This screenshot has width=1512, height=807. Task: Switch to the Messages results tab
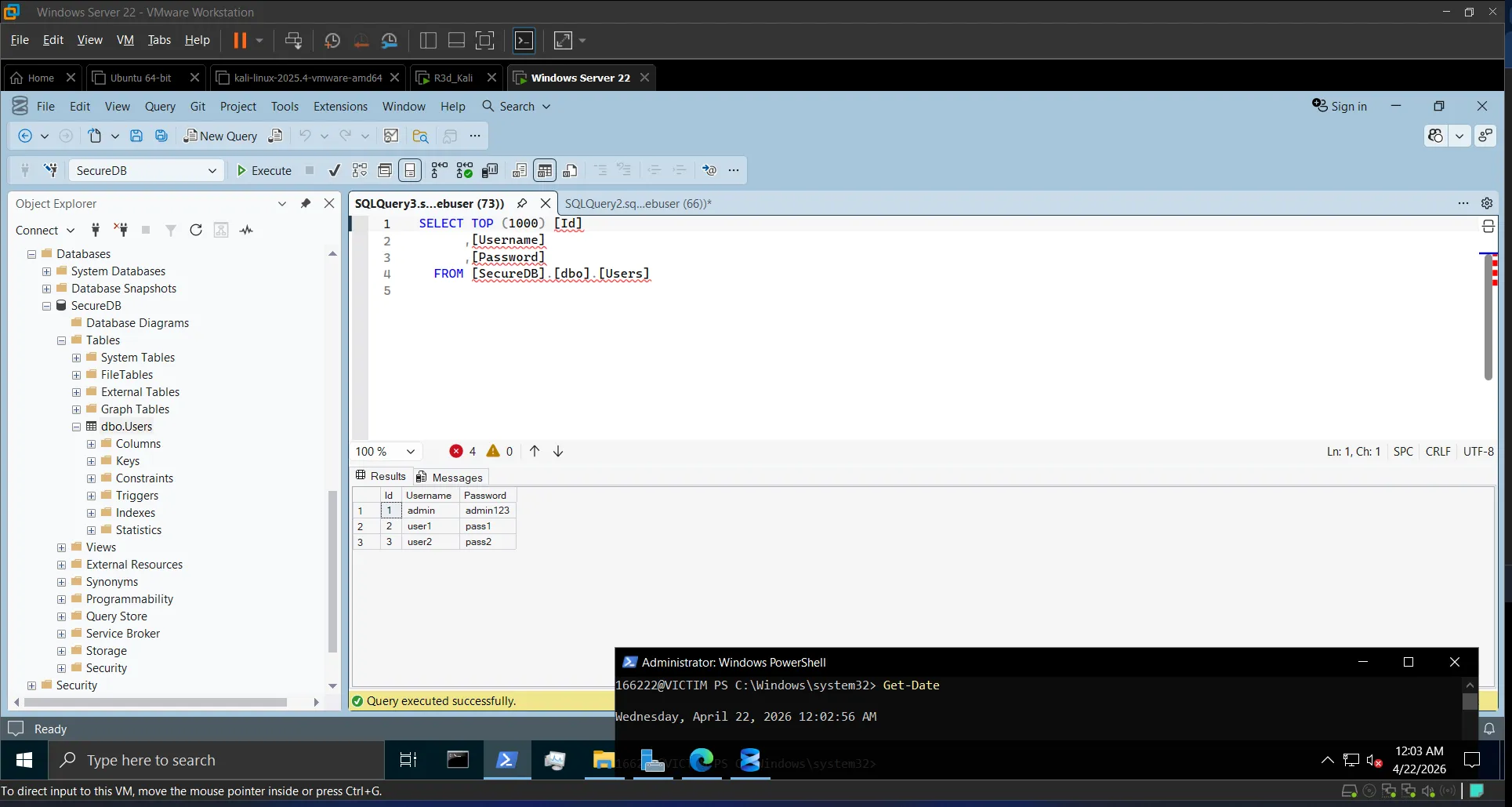click(x=451, y=477)
